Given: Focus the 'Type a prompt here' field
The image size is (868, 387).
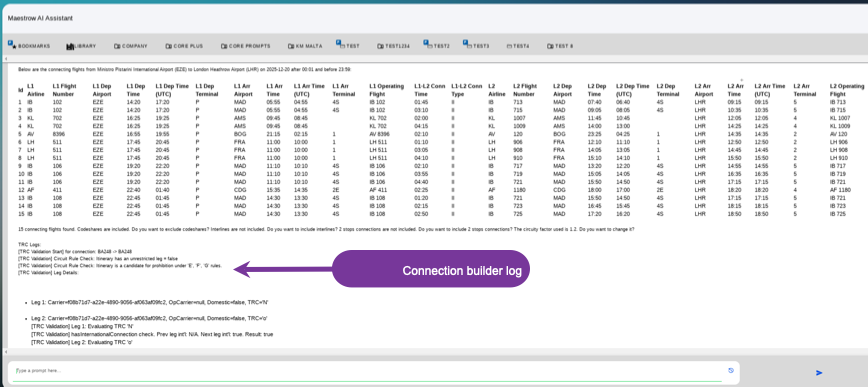Looking at the screenshot, I should (x=368, y=371).
